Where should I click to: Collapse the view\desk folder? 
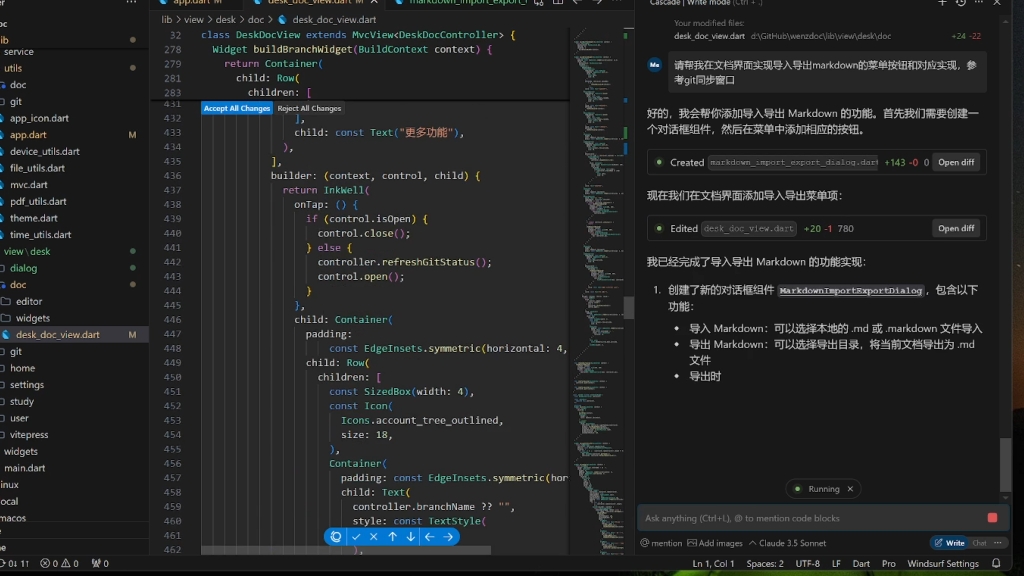tap(27, 251)
